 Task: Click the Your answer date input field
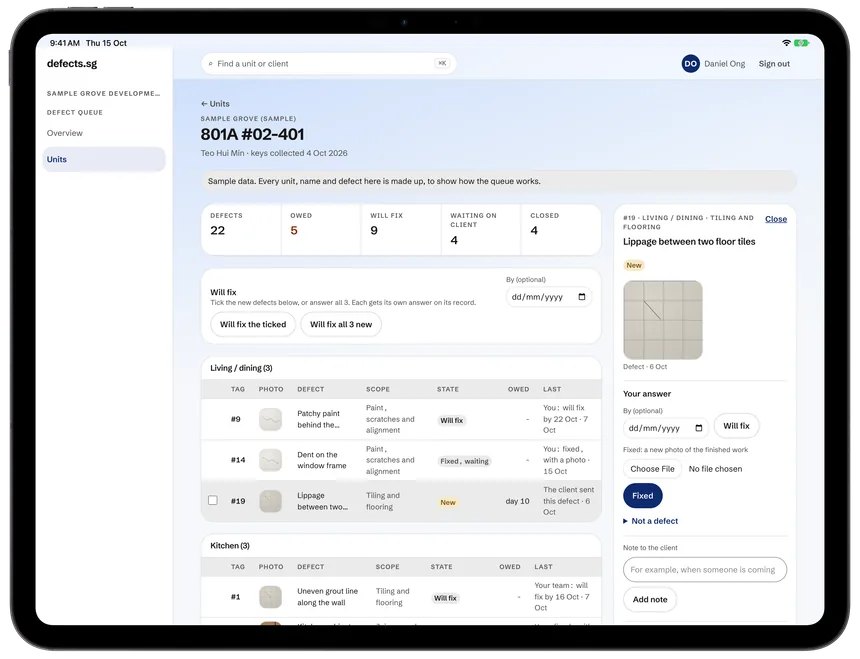tap(665, 428)
